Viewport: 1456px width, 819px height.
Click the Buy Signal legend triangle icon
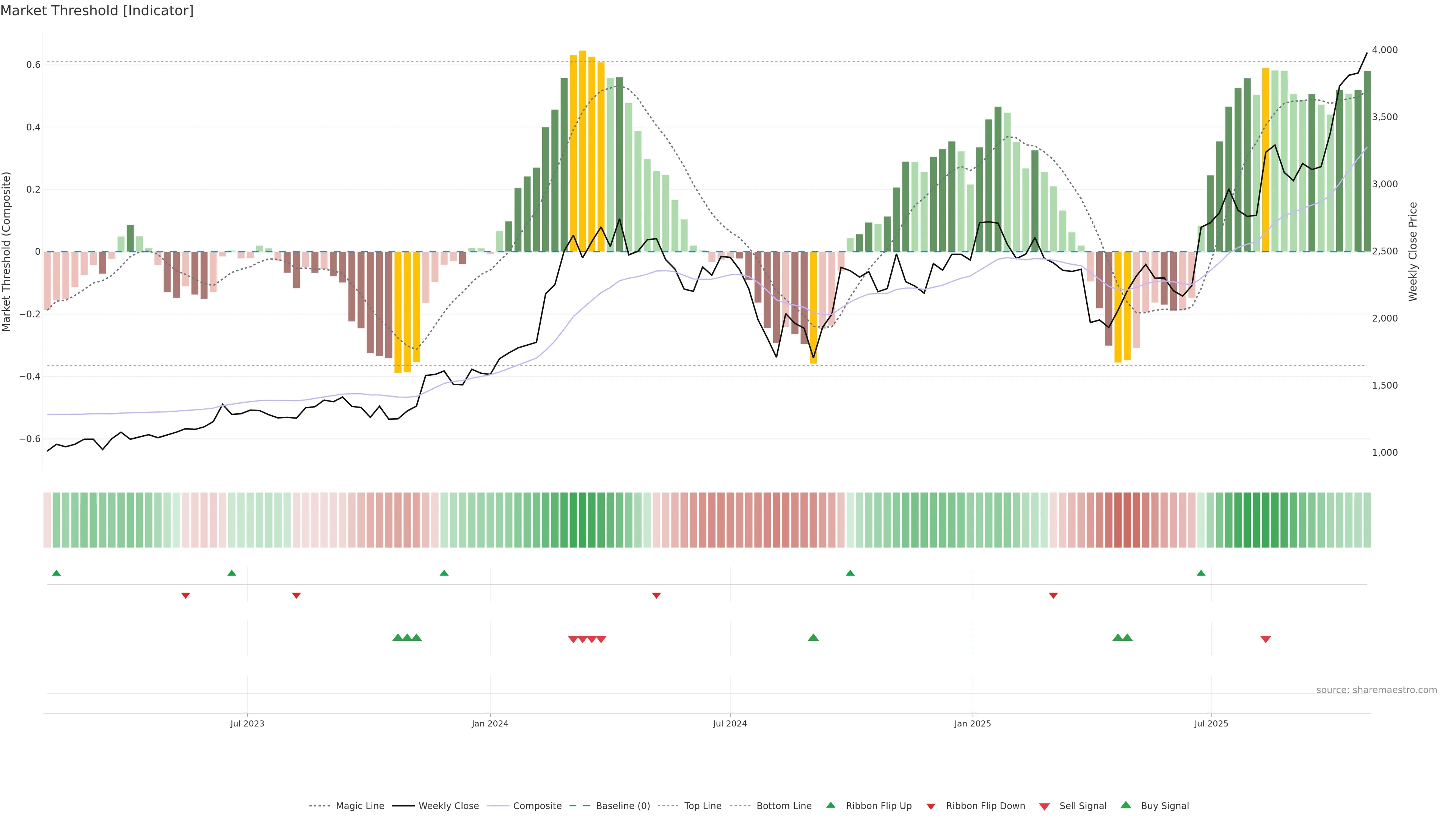point(1126,805)
